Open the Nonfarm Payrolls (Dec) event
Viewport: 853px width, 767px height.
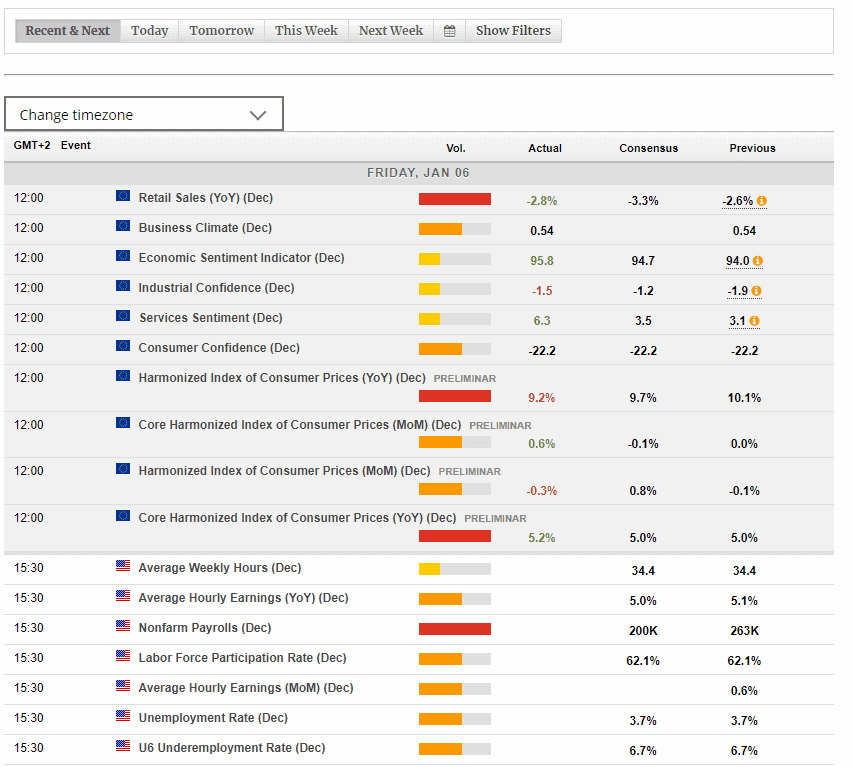[x=204, y=628]
